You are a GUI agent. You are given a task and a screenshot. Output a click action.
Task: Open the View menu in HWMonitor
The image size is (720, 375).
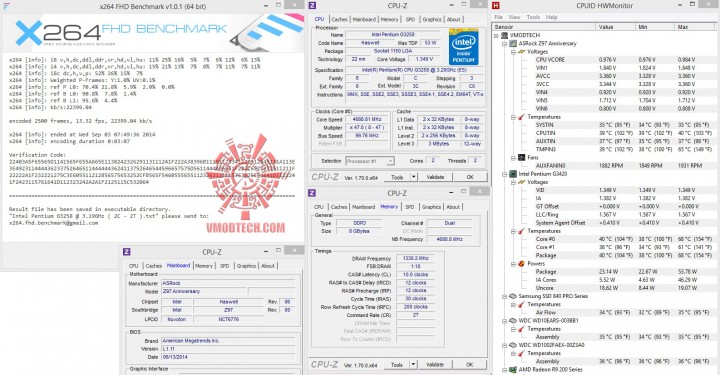[x=514, y=17]
